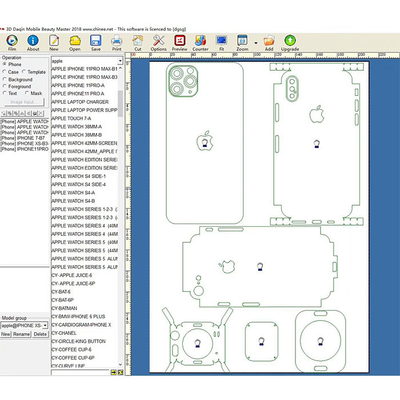Viewport: 400px width, 400px height.
Task: Click the Delete button under Model group
Action: [x=40, y=334]
